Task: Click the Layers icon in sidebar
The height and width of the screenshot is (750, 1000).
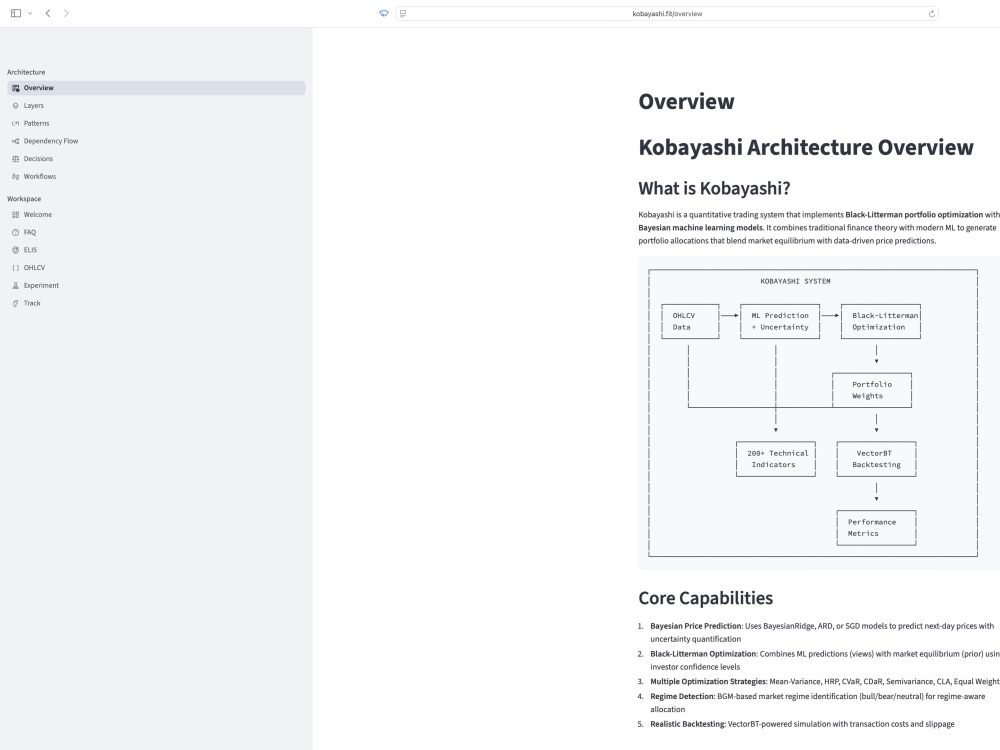Action: point(16,106)
